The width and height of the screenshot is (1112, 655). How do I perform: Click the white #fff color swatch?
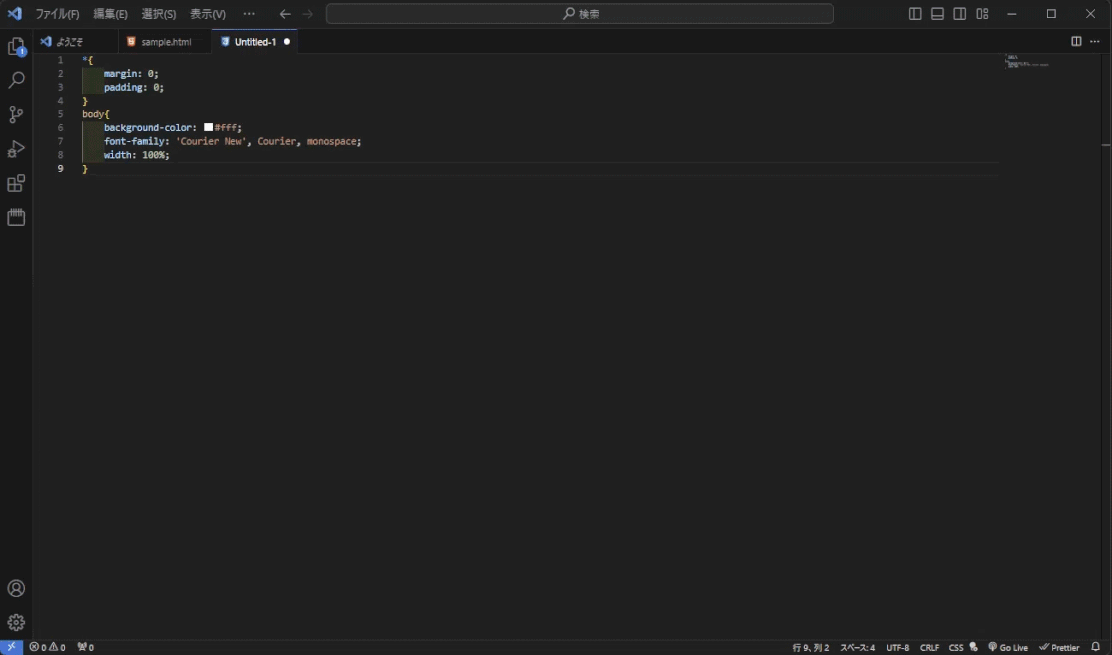(x=208, y=128)
